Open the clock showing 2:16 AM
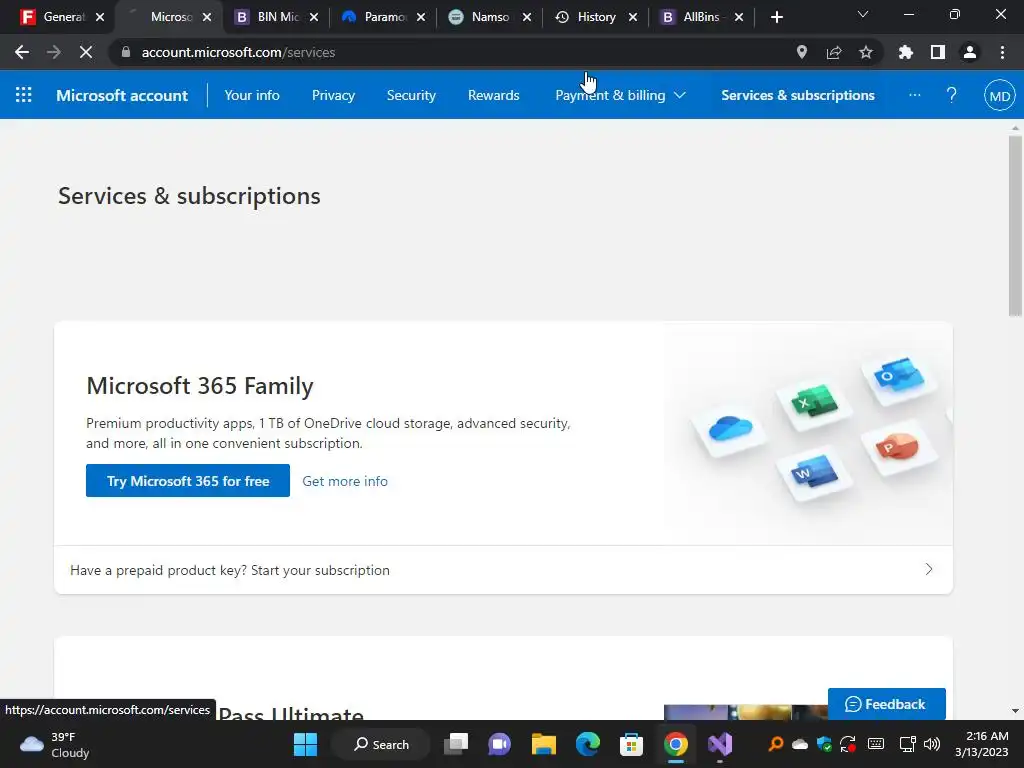This screenshot has width=1024, height=768. (982, 744)
